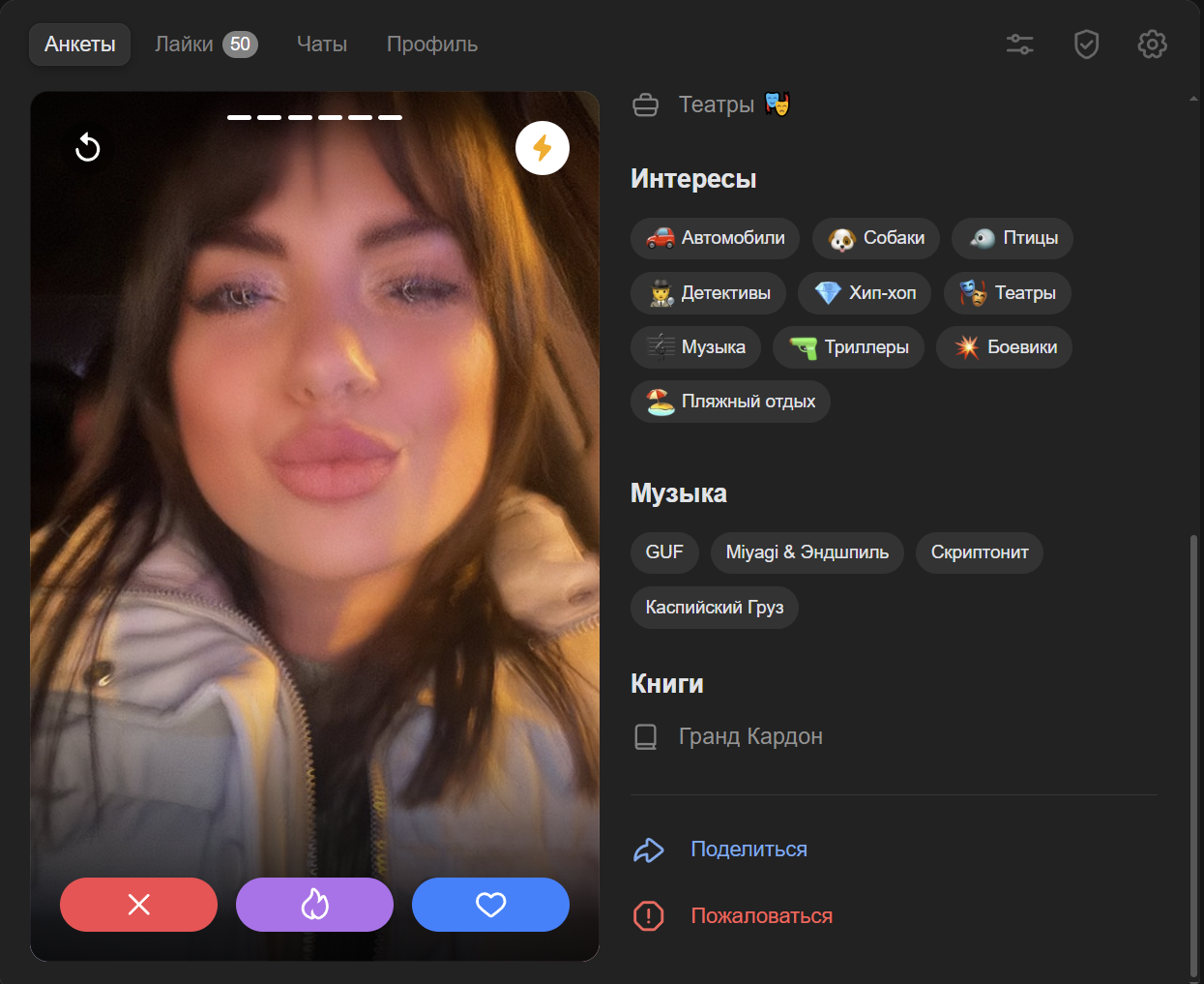Select the Хип-хоп interest chip
The width and height of the screenshot is (1204, 984).
coord(866,293)
